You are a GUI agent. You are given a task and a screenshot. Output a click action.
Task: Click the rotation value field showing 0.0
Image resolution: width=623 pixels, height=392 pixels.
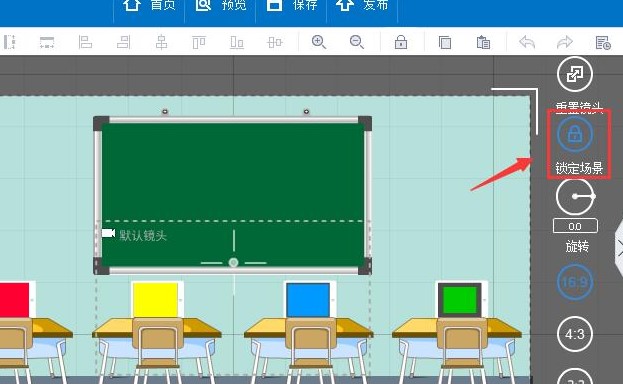[575, 226]
